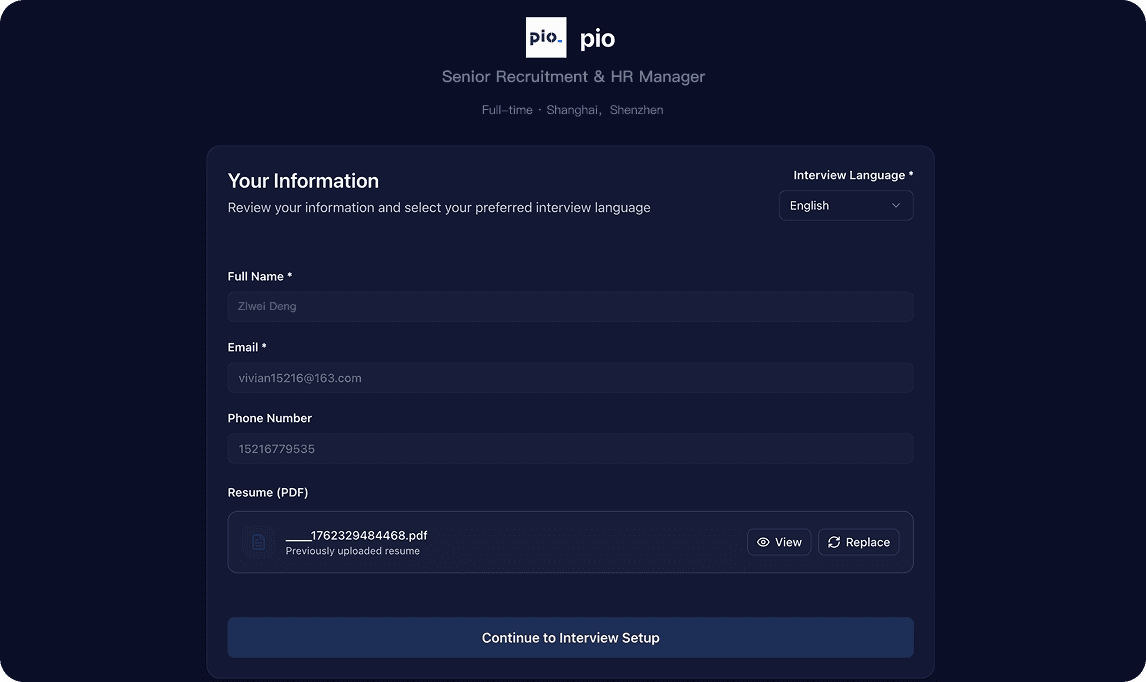Image resolution: width=1146 pixels, height=682 pixels.
Task: Click the Full Name label
Action: click(259, 276)
